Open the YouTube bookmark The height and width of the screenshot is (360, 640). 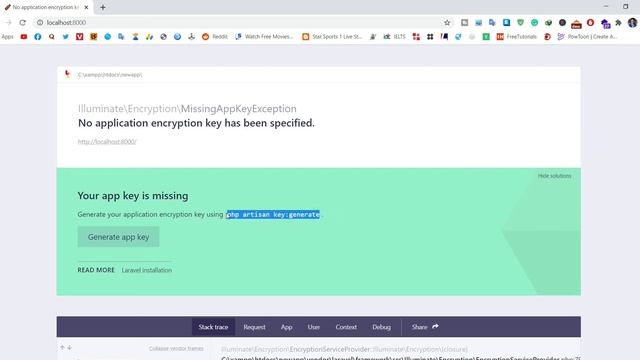(24, 37)
